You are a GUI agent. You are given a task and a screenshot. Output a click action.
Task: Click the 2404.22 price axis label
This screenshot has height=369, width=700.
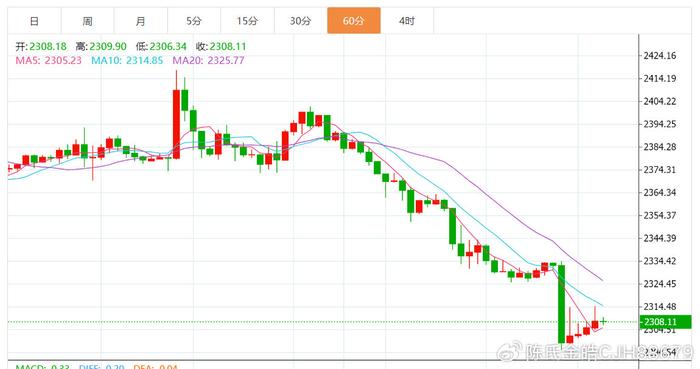[660, 101]
